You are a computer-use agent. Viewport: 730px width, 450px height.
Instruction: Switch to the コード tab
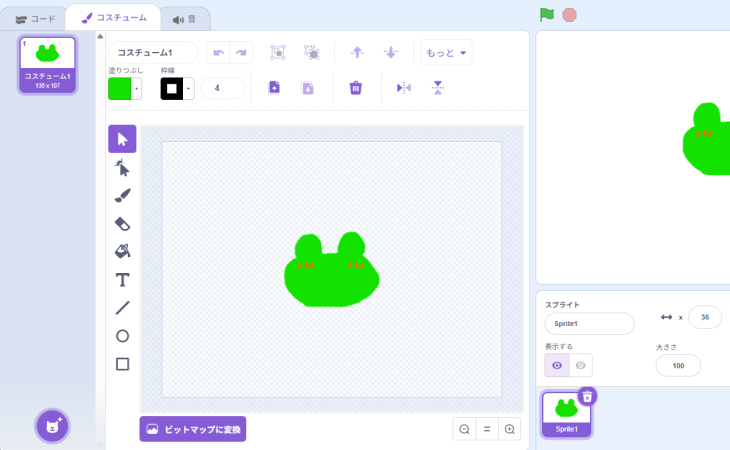[x=34, y=18]
